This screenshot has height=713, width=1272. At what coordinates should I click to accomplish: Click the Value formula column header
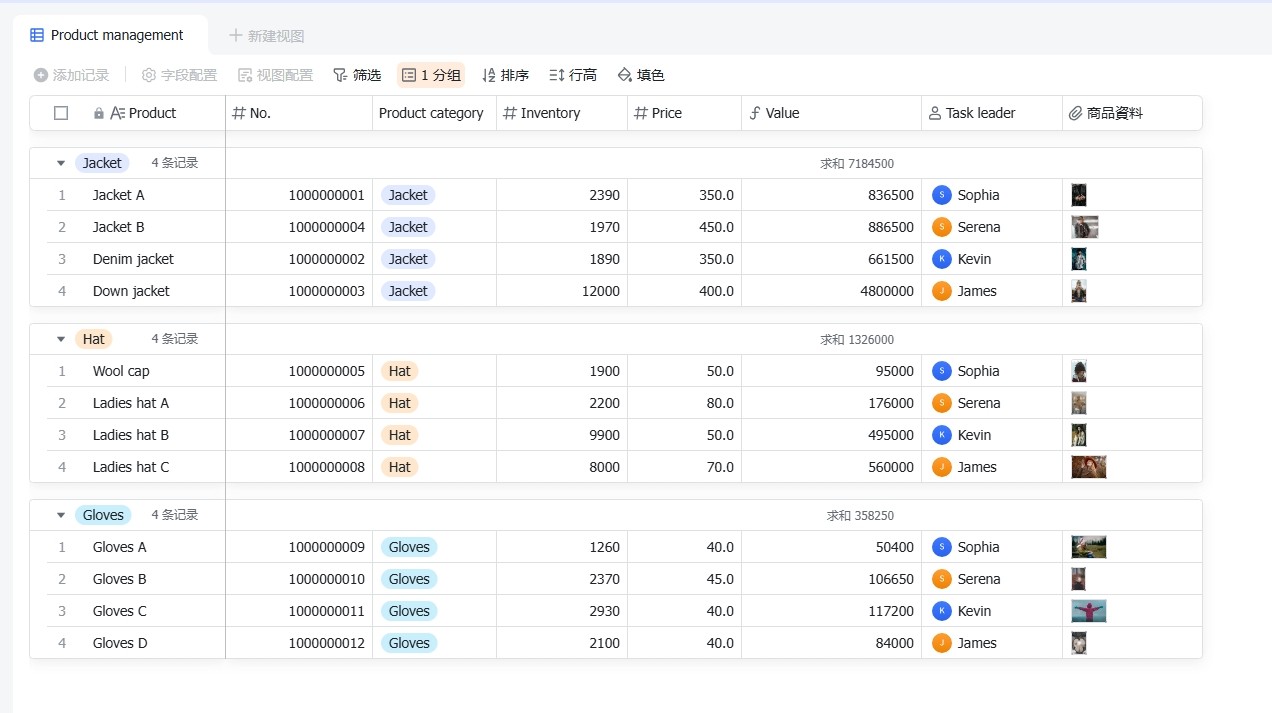tap(831, 113)
